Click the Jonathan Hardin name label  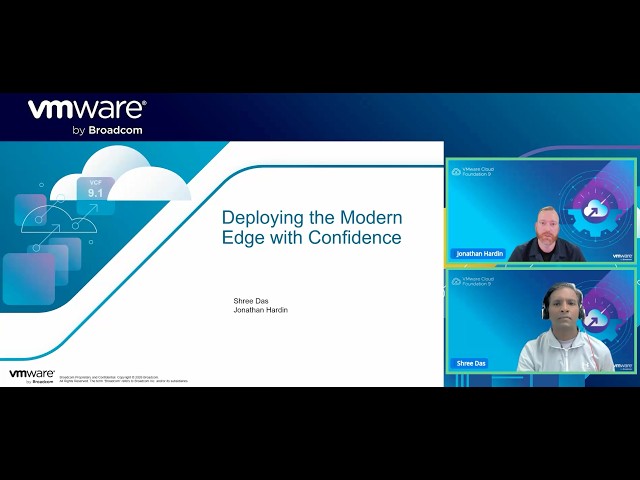click(479, 253)
